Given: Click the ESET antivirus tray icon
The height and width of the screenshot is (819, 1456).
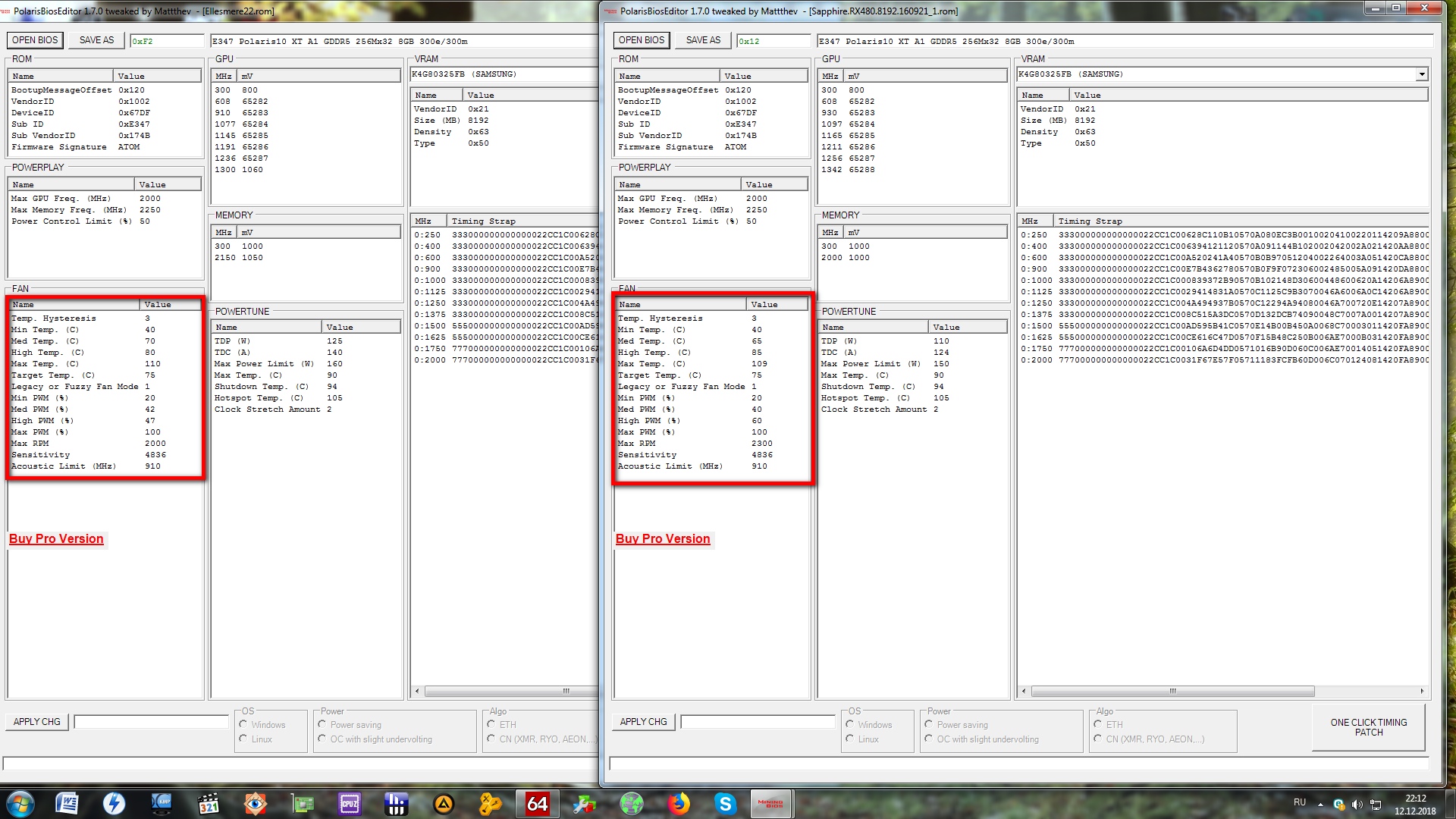Looking at the screenshot, I should click(x=1339, y=804).
